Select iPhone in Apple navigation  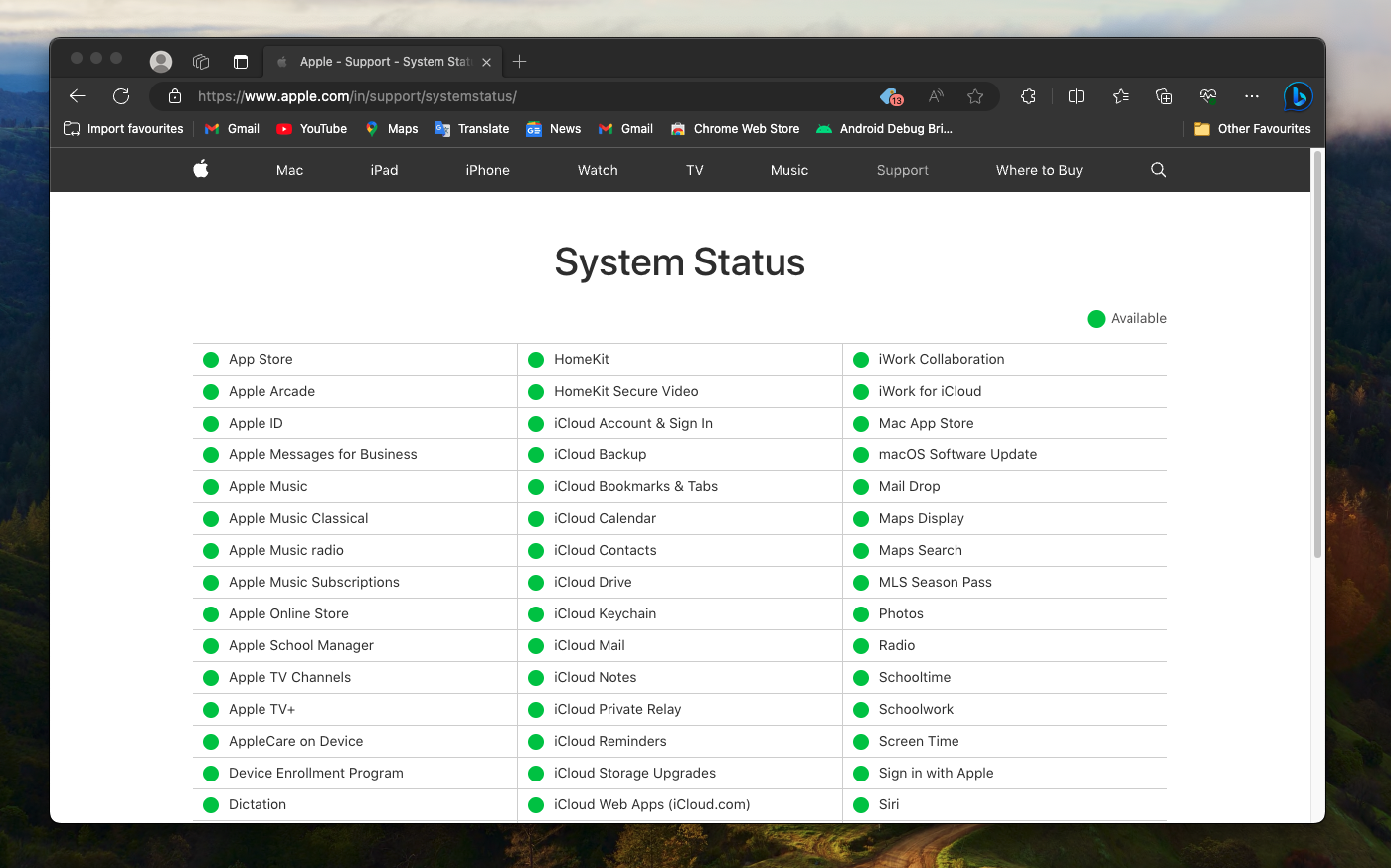coord(487,170)
